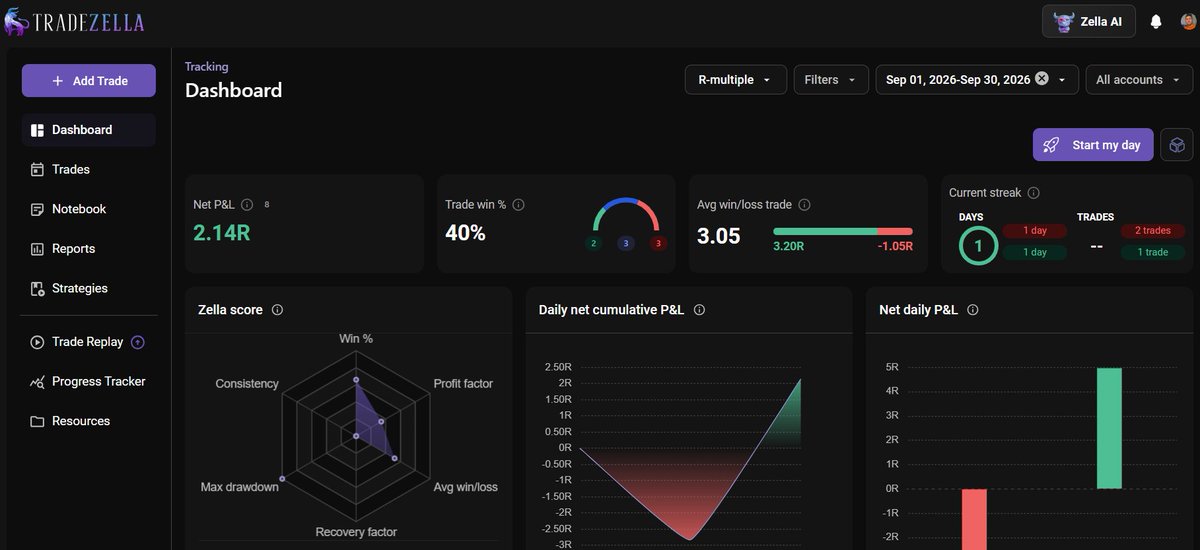Image resolution: width=1200 pixels, height=550 pixels.
Task: Click the days streak circle
Action: coord(978,246)
